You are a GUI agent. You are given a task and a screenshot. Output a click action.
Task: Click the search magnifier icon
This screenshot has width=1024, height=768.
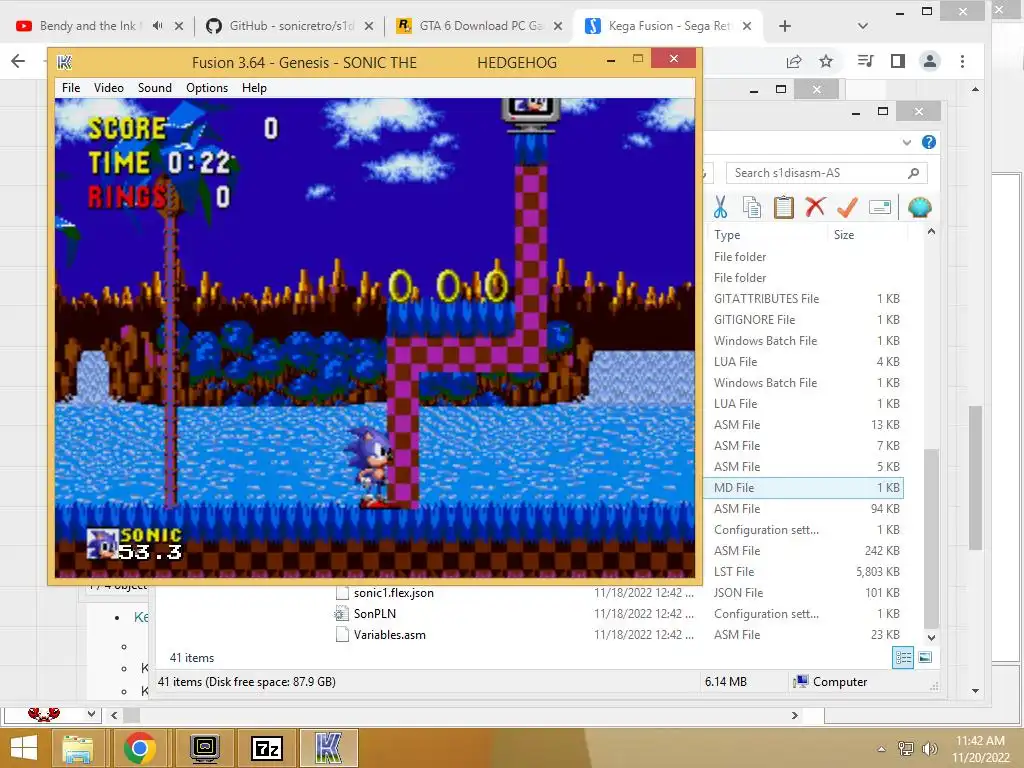point(914,173)
